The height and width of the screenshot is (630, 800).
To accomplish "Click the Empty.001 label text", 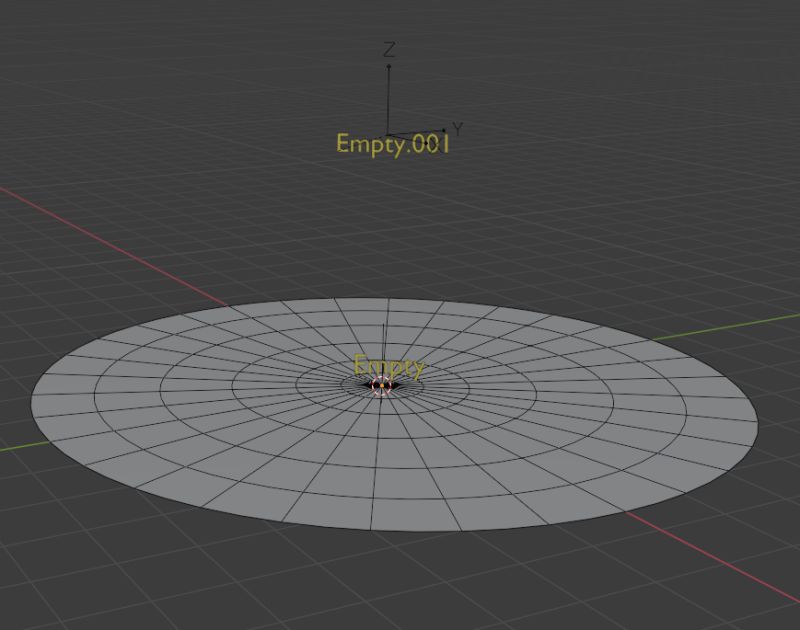I will [391, 145].
